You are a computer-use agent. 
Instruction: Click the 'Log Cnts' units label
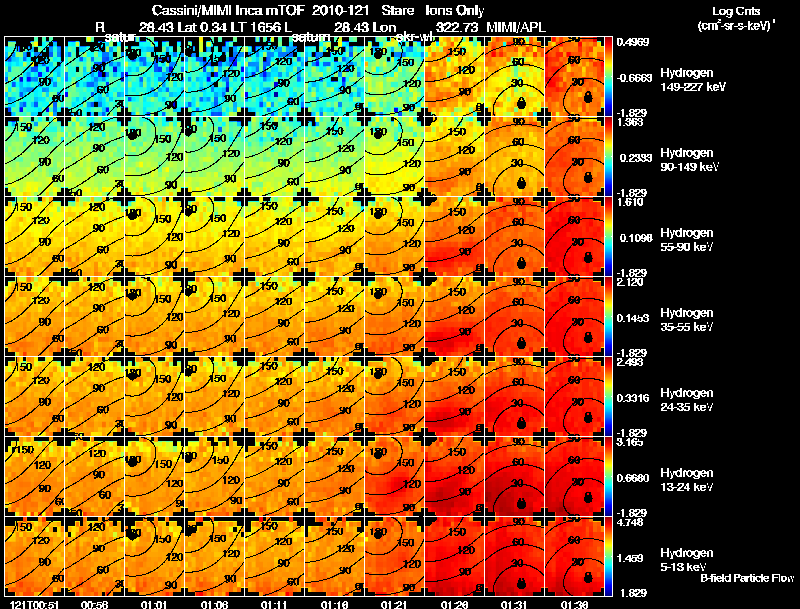click(x=736, y=11)
